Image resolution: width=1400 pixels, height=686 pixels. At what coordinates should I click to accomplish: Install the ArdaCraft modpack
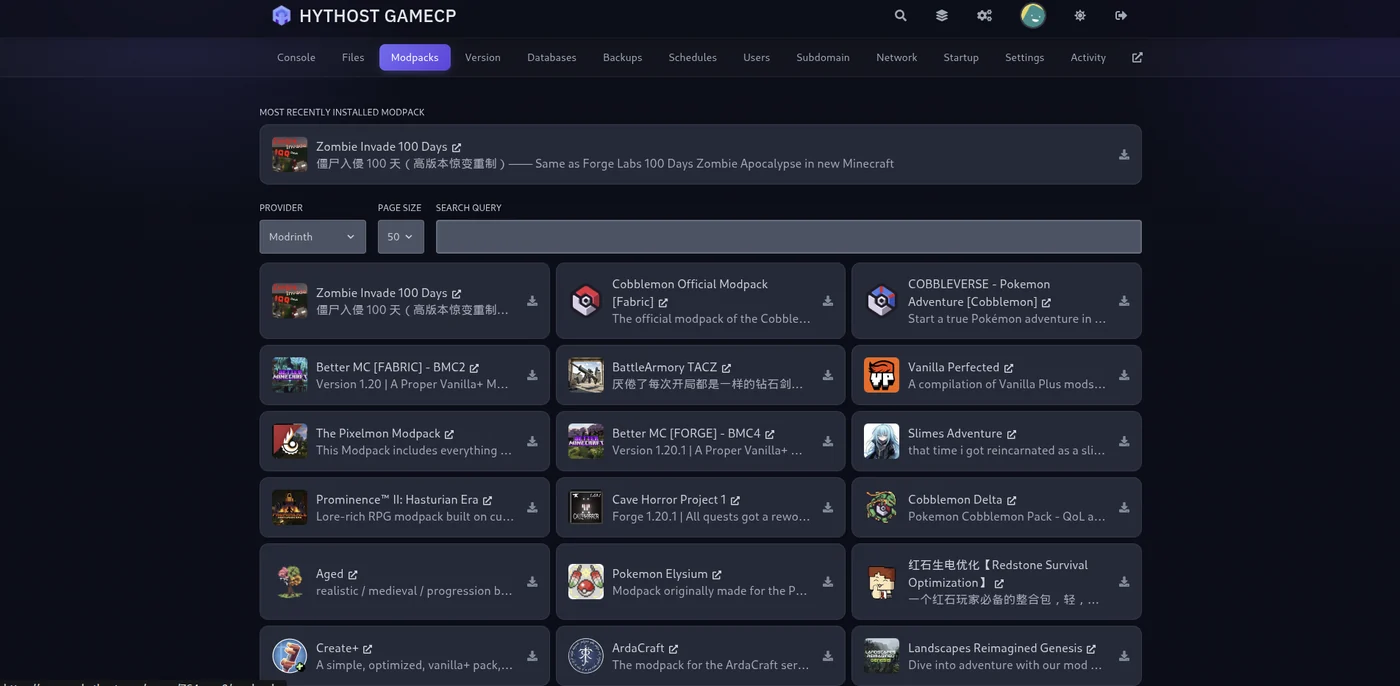tap(828, 656)
